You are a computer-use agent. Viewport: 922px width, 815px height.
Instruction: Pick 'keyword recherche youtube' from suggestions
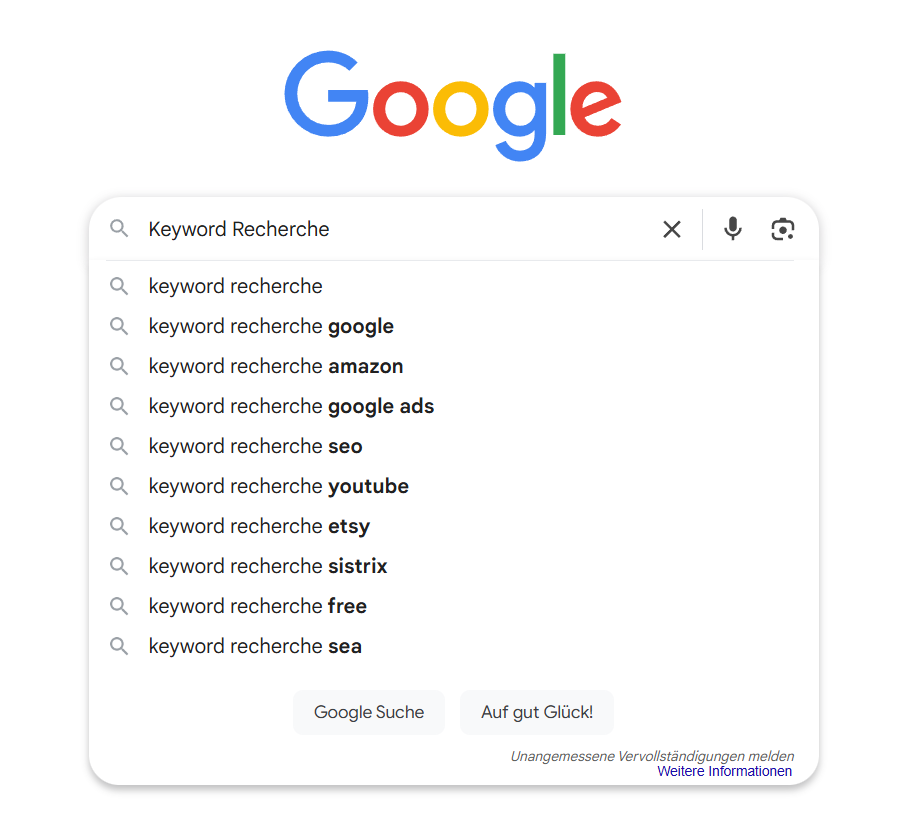(278, 486)
